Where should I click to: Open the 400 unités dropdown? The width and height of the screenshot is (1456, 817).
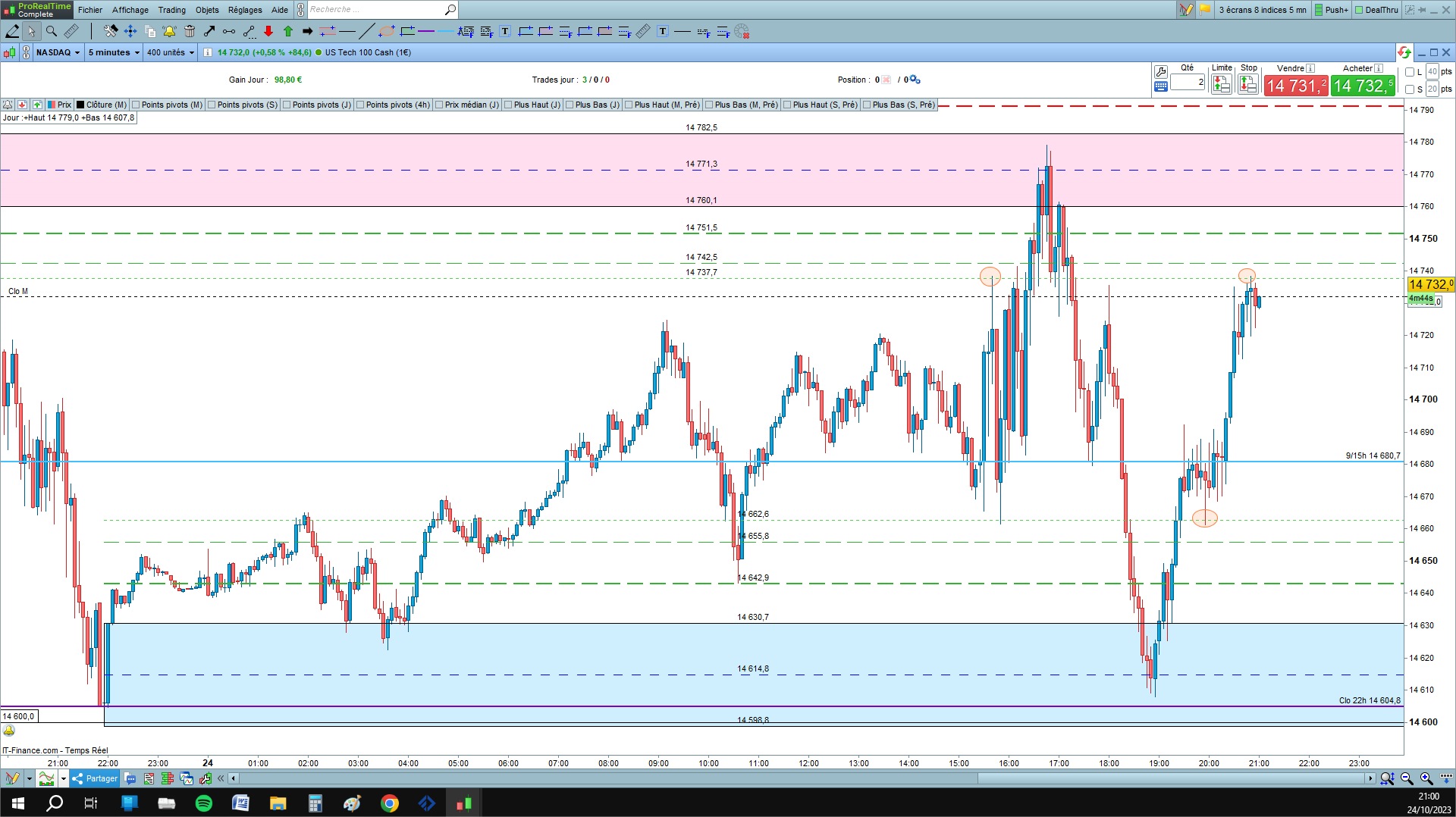171,52
